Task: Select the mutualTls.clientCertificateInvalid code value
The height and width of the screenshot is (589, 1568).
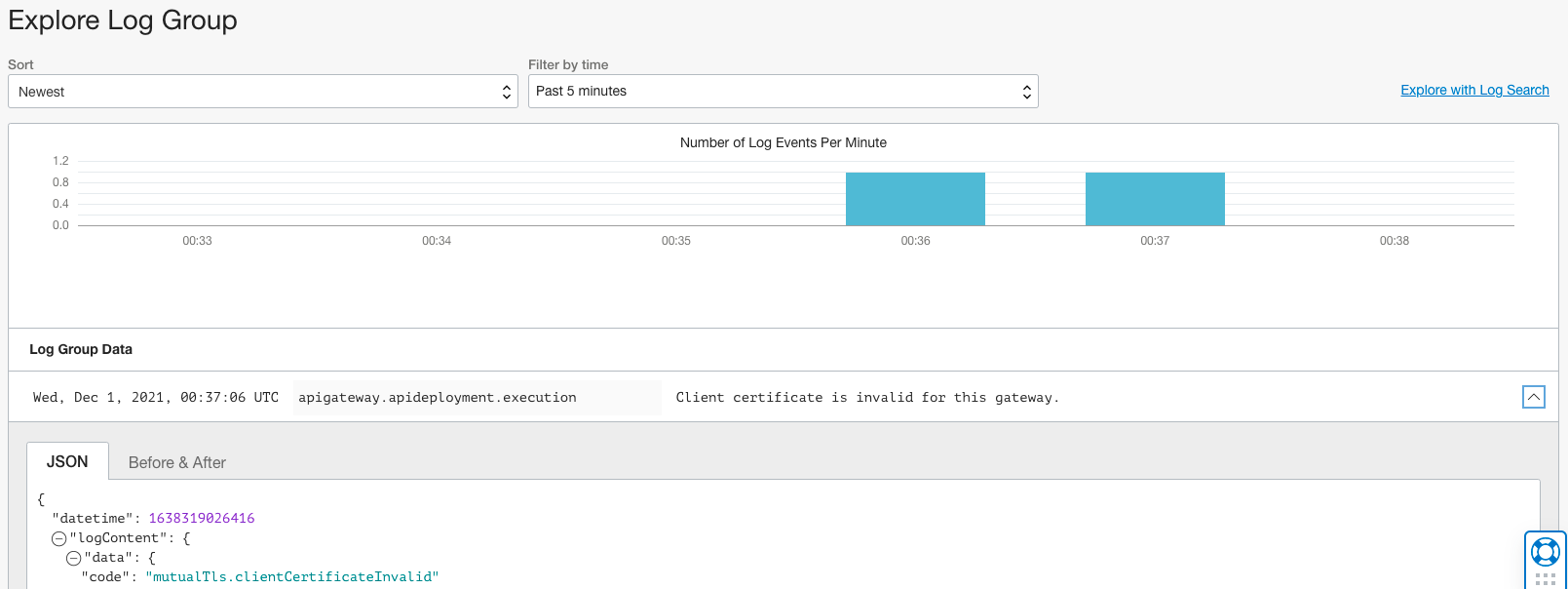Action: 292,577
